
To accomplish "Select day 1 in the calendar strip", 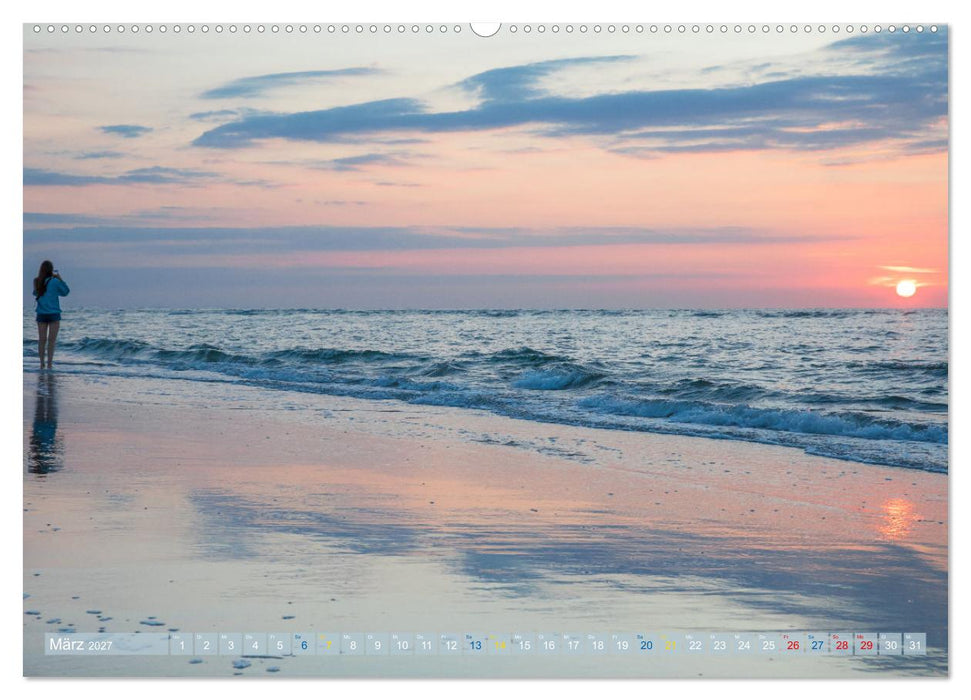I will tap(181, 644).
